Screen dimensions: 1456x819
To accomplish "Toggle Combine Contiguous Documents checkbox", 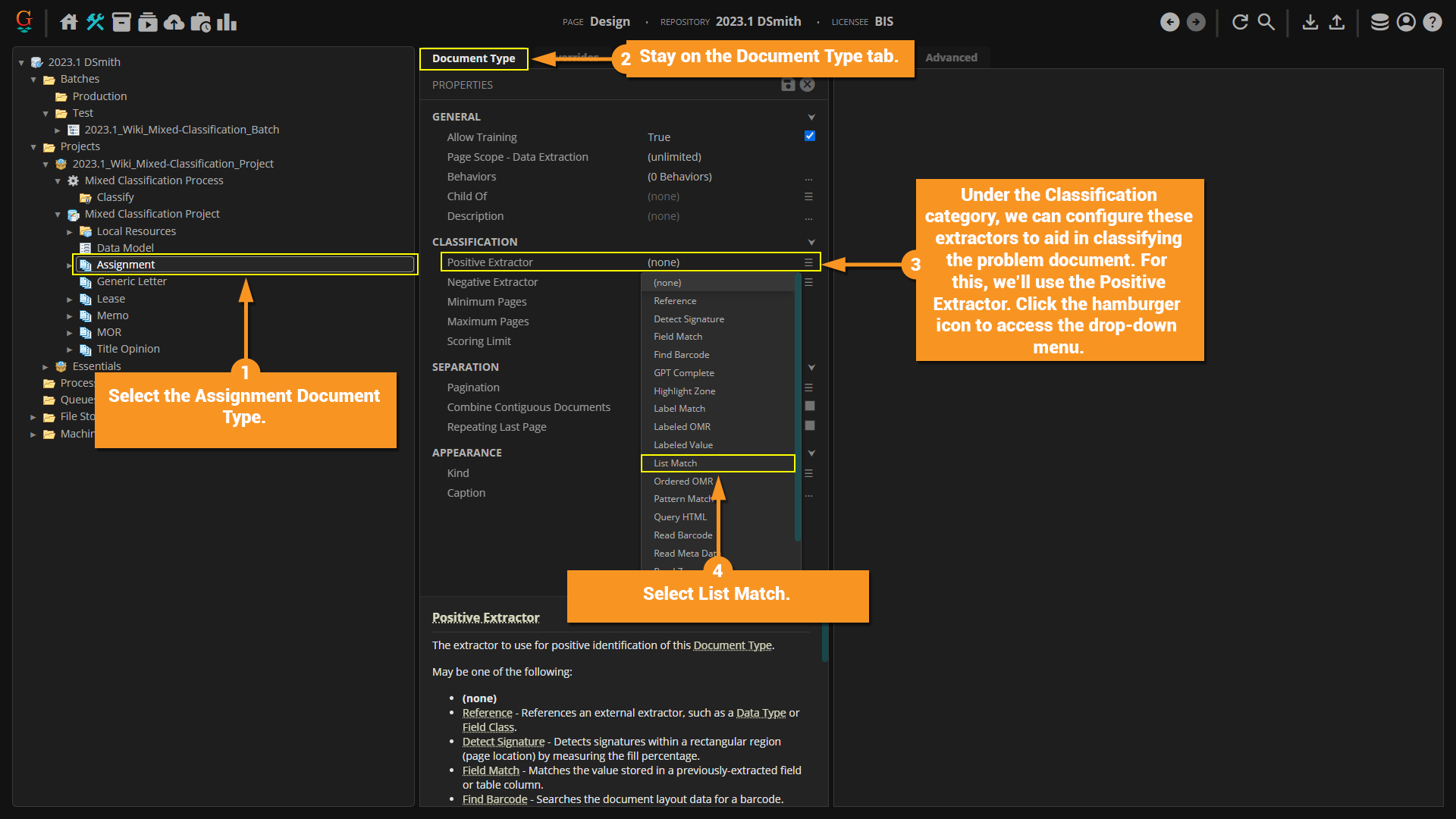I will tap(809, 406).
